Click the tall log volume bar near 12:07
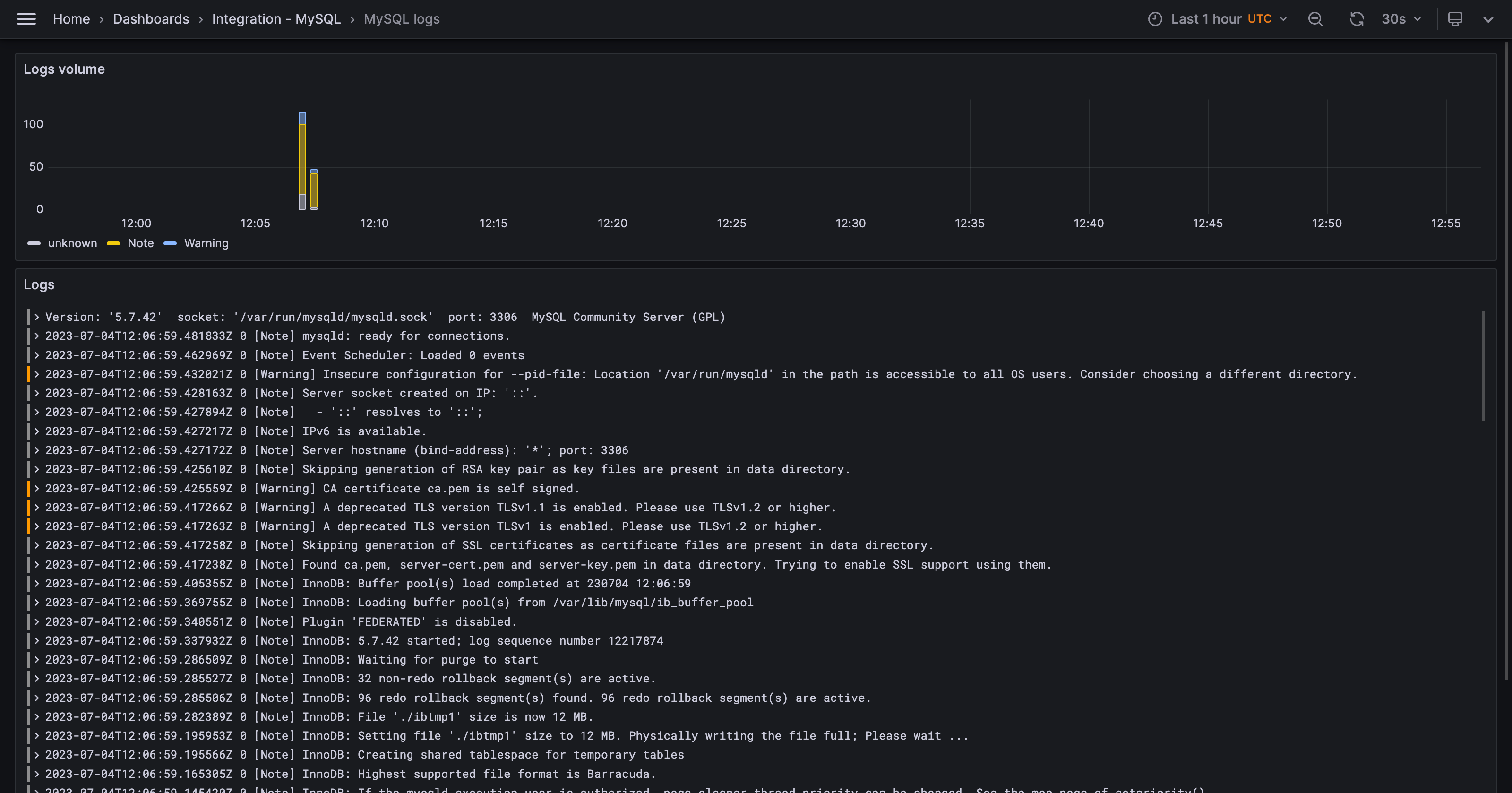The width and height of the screenshot is (1512, 793). pyautogui.click(x=302, y=158)
